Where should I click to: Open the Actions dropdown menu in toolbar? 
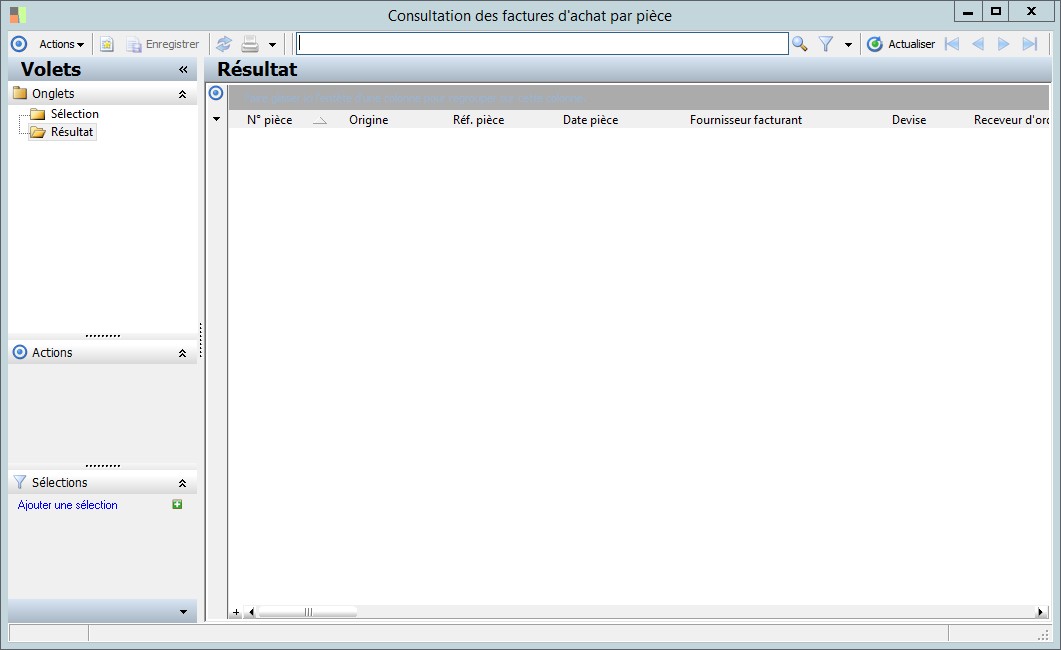coord(61,44)
